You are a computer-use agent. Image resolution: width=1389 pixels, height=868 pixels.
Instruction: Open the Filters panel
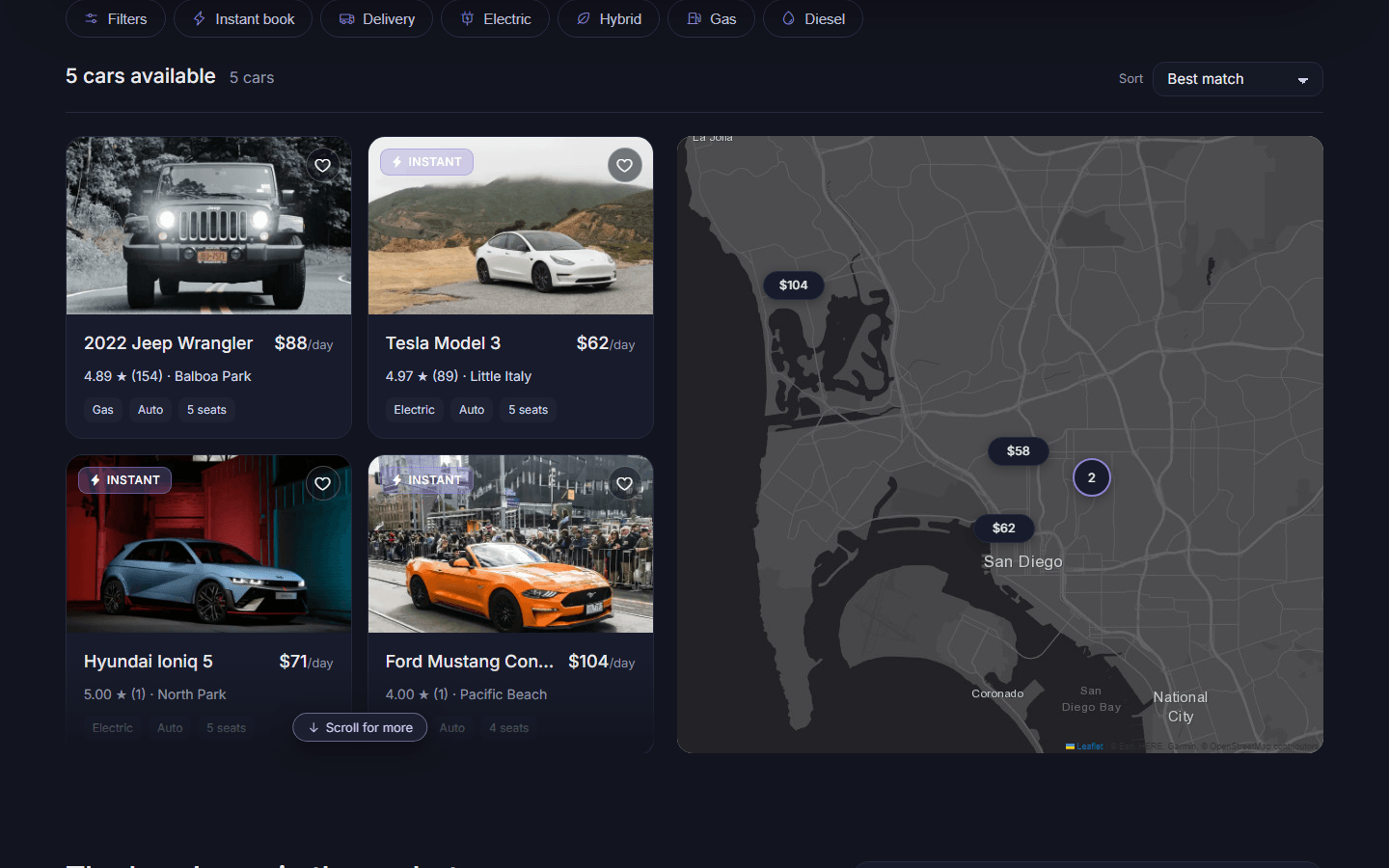coord(116,19)
